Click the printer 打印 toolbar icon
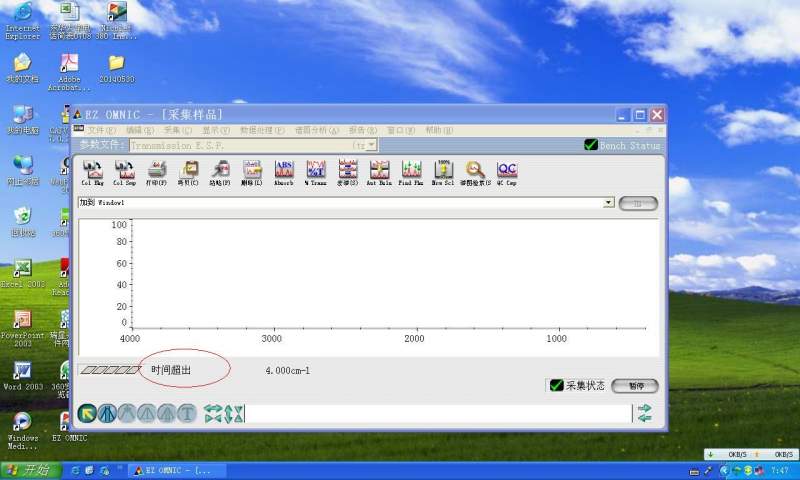Viewport: 800px width, 480px height. click(x=157, y=173)
